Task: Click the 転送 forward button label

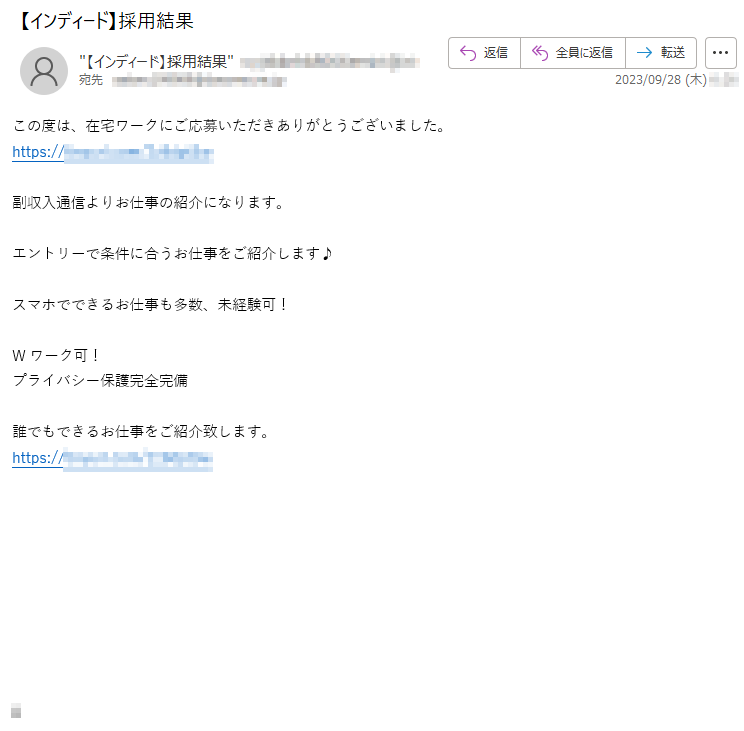Action: (x=673, y=53)
